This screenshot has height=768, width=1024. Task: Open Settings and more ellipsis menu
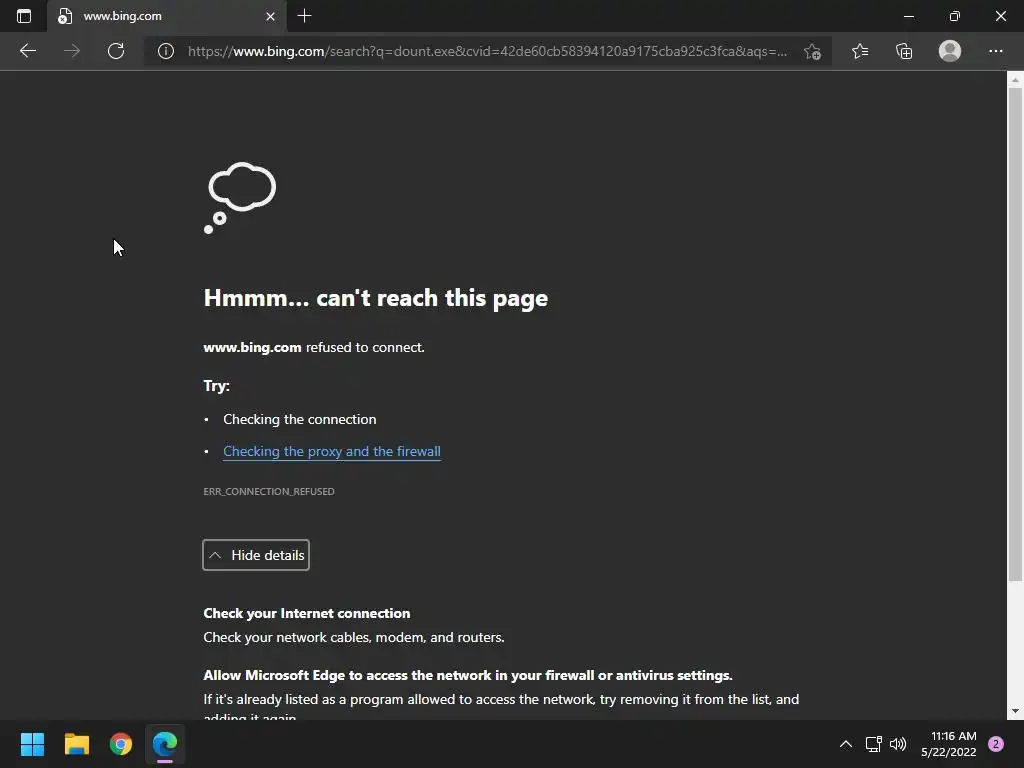coord(995,51)
